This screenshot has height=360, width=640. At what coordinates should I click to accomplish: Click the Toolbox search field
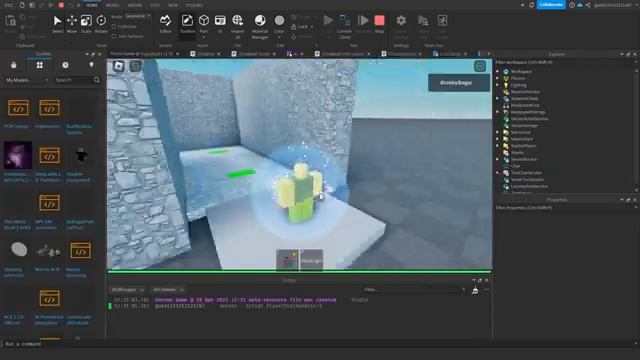pyautogui.click(x=73, y=80)
